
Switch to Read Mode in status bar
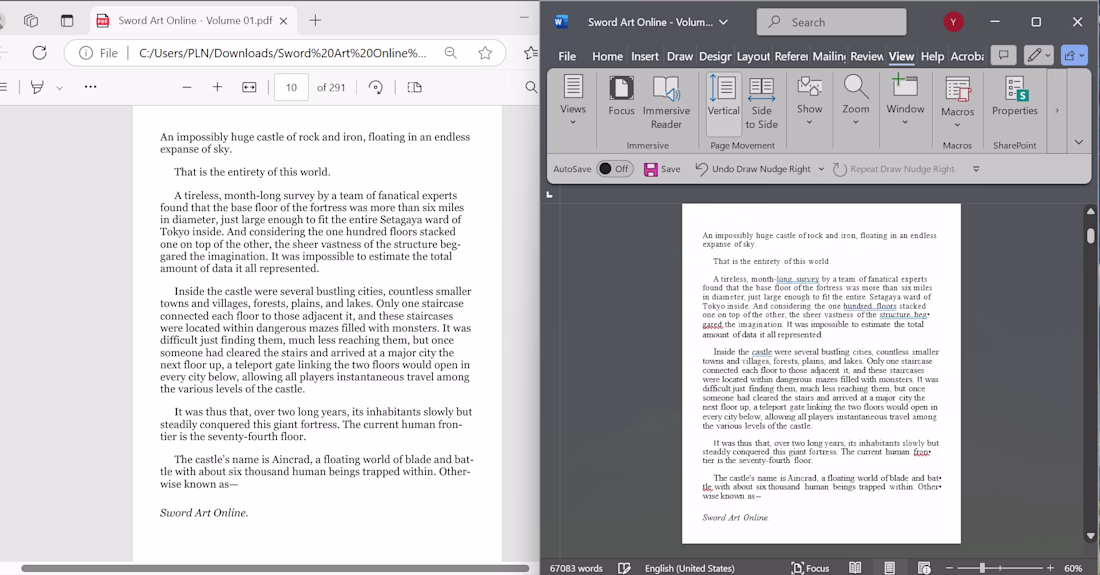(854, 568)
